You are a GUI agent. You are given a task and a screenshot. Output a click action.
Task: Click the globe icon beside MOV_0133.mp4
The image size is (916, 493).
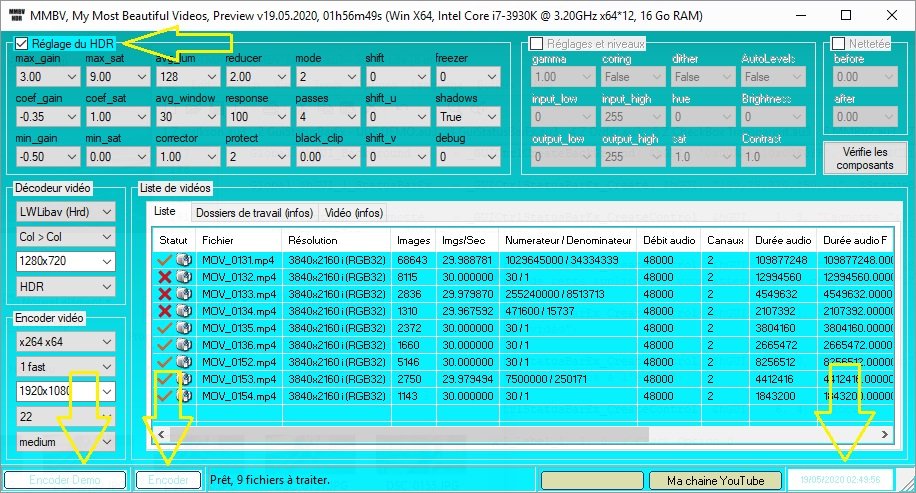(183, 294)
